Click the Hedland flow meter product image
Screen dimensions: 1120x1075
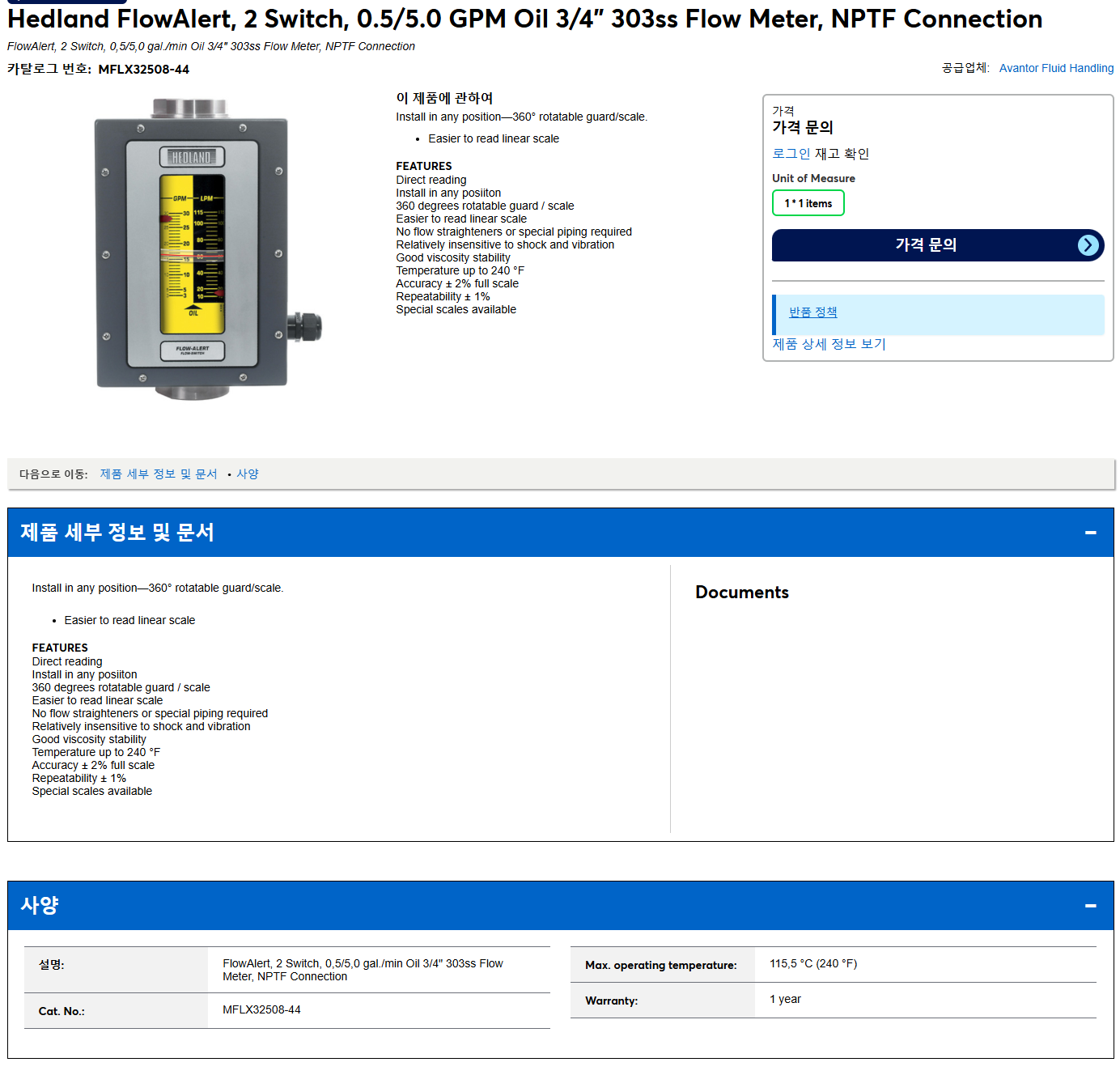(208, 249)
